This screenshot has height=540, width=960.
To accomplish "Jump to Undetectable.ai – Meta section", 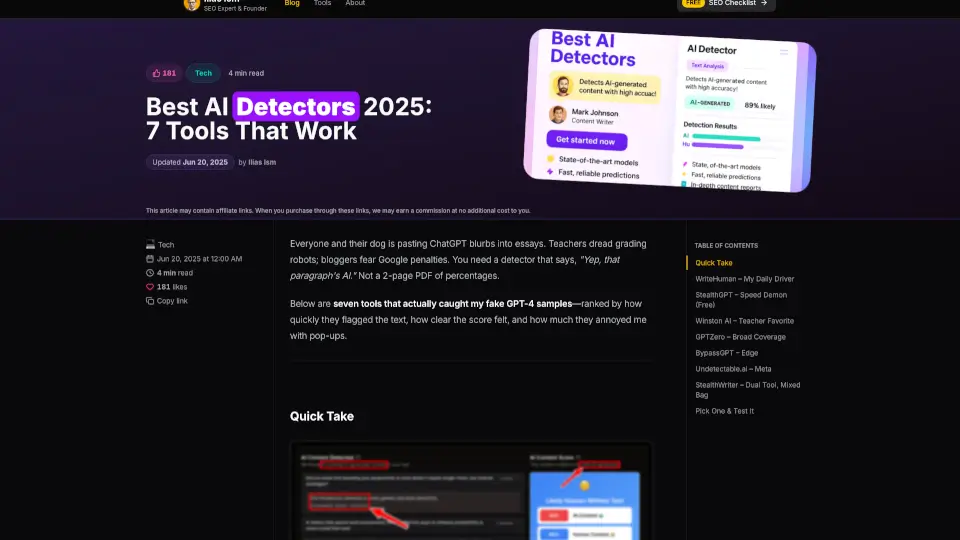I will tap(733, 369).
